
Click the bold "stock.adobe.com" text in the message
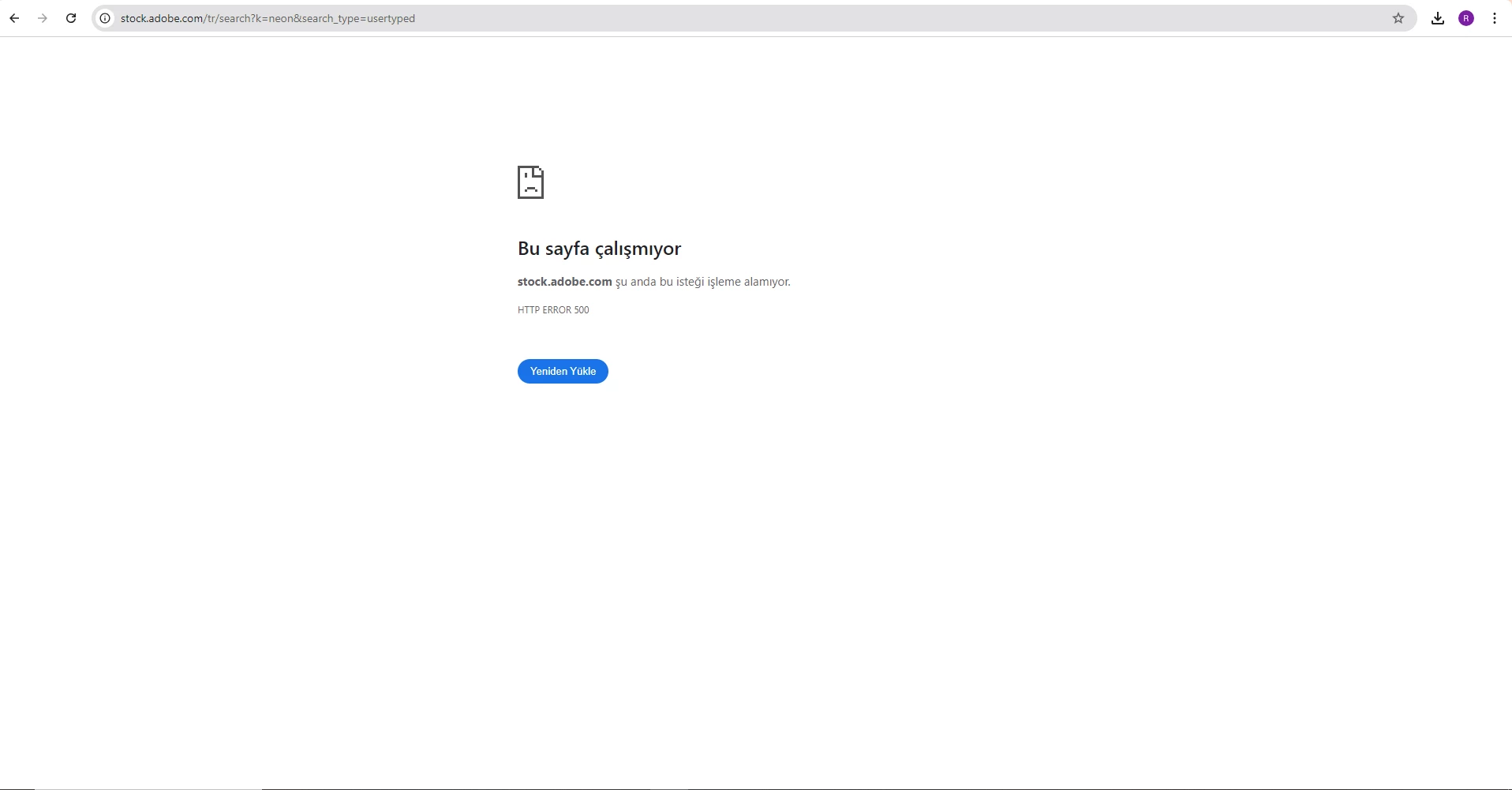[x=565, y=282]
